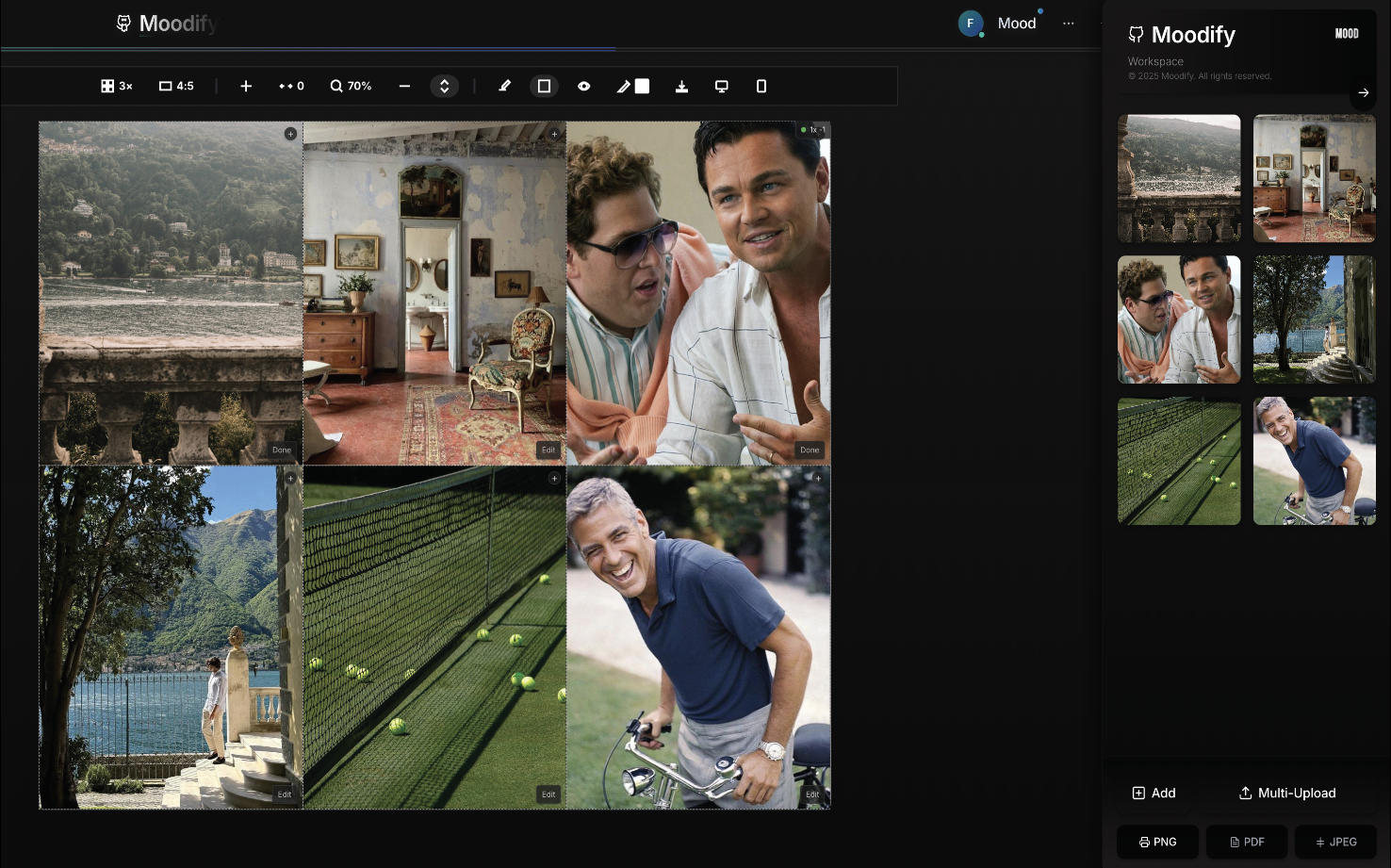Click the minus zoom-out icon
Image resolution: width=1391 pixels, height=868 pixels.
pos(404,86)
